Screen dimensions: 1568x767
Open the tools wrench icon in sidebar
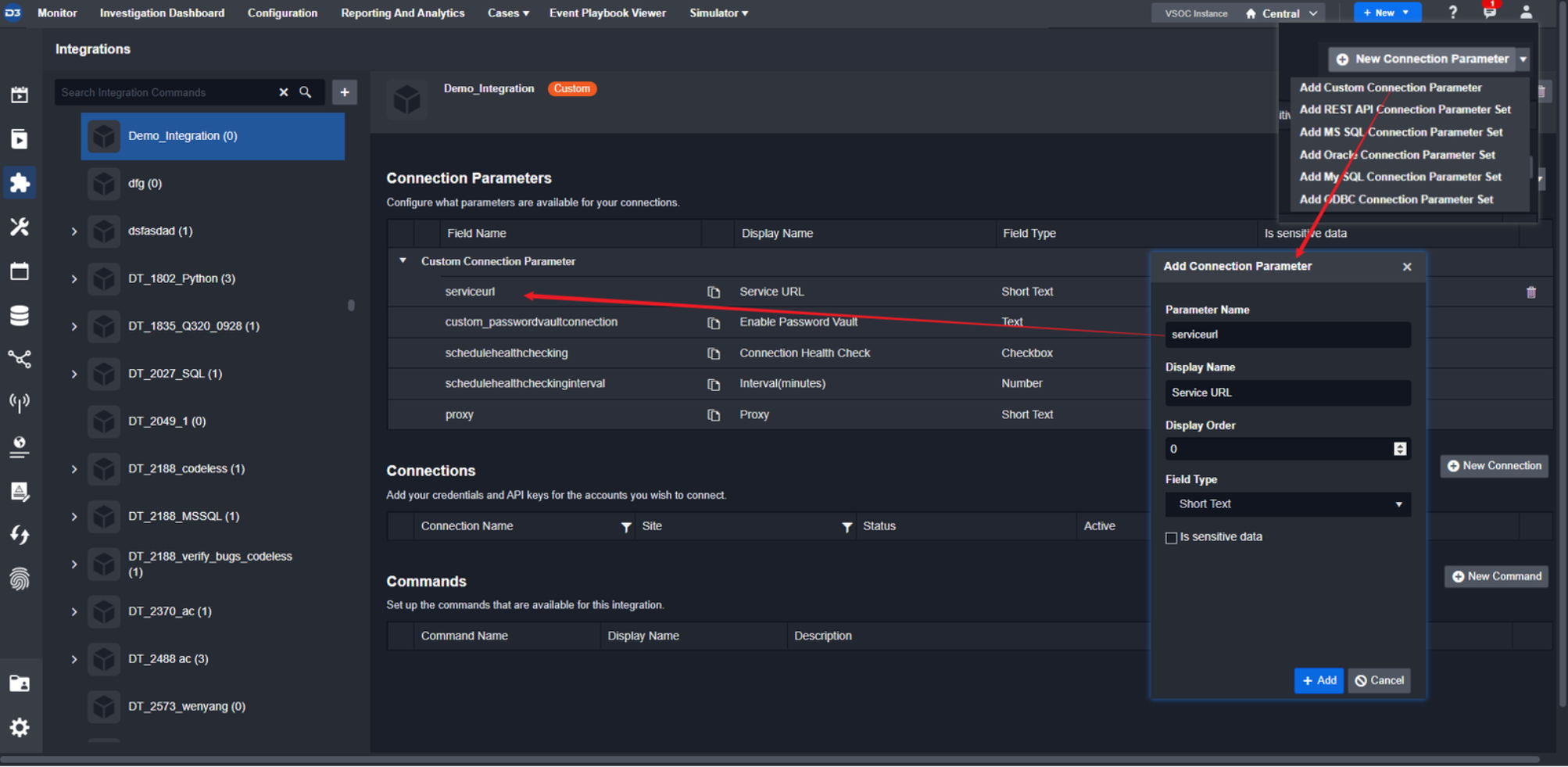coord(20,228)
